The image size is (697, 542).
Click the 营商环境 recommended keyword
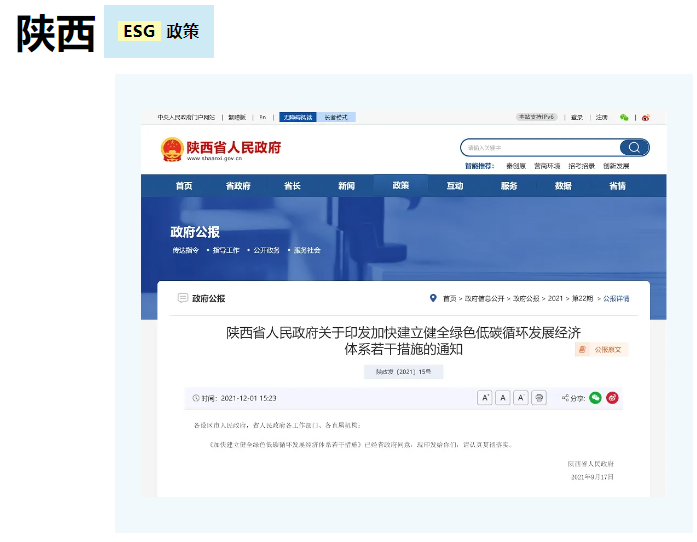coord(547,166)
